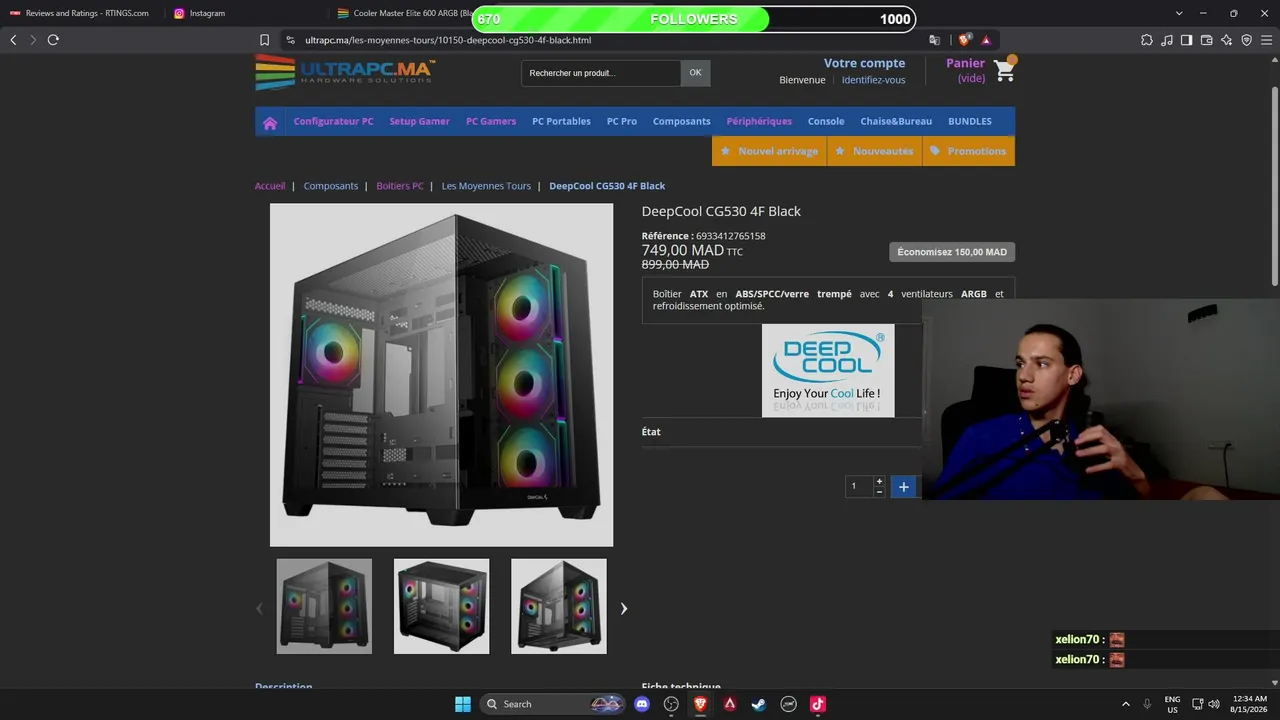The image size is (1280, 720).
Task: Show previous product thumbnails arrow
Action: [259, 608]
